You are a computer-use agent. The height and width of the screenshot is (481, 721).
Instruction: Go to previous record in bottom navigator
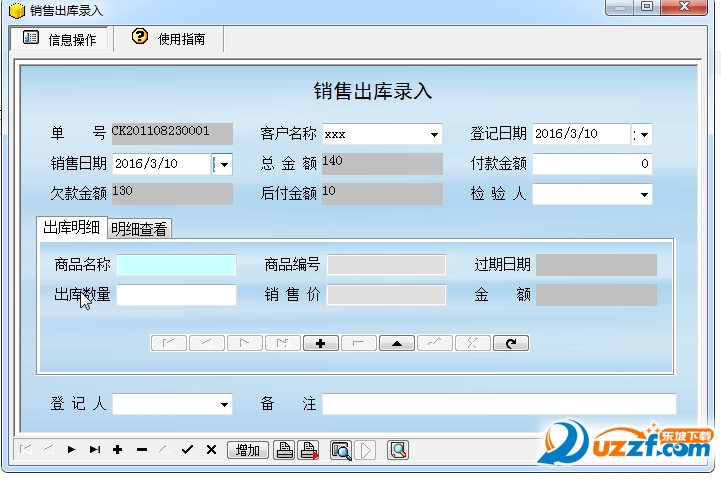48,449
